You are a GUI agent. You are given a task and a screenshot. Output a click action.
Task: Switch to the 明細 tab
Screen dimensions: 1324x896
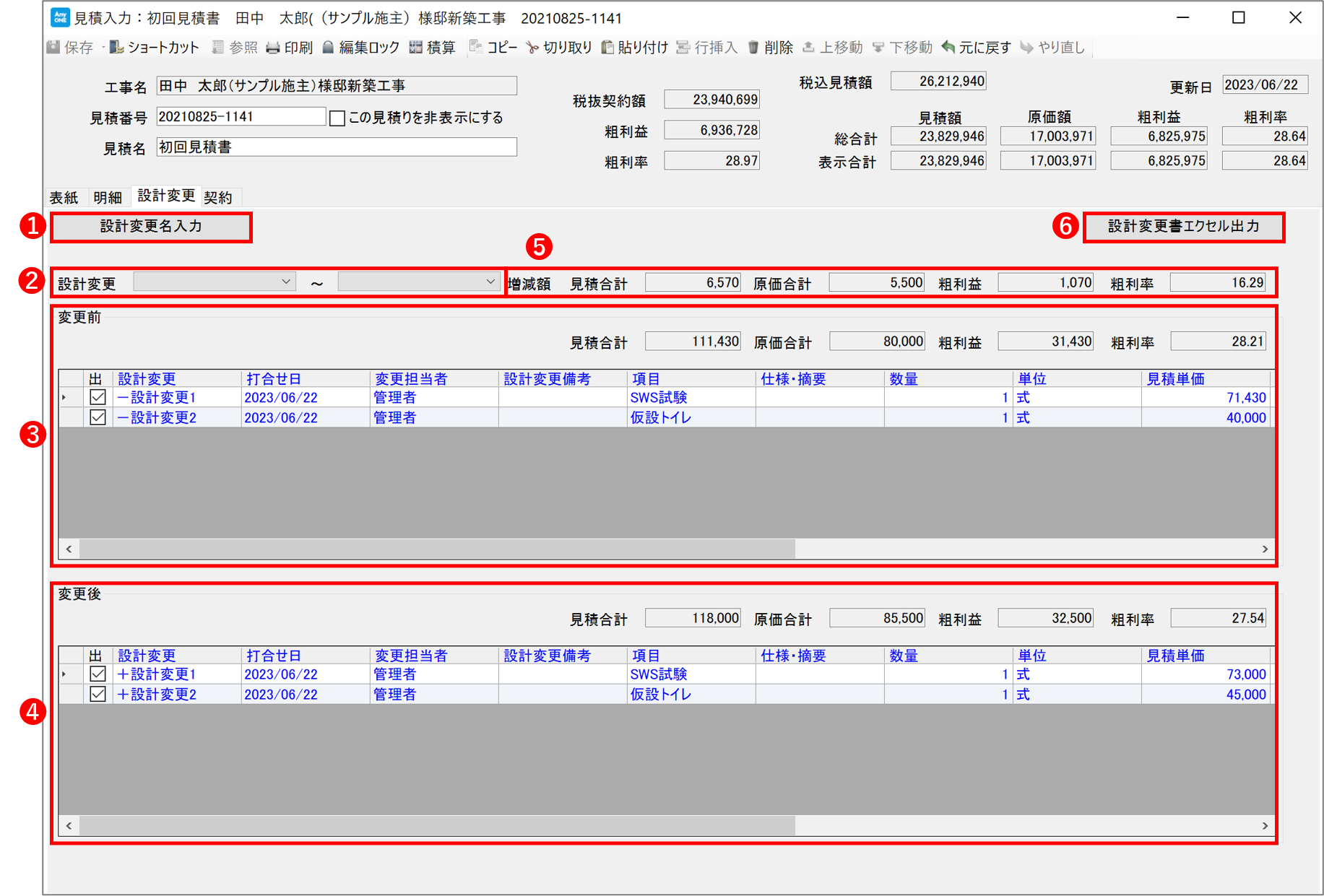pos(108,198)
